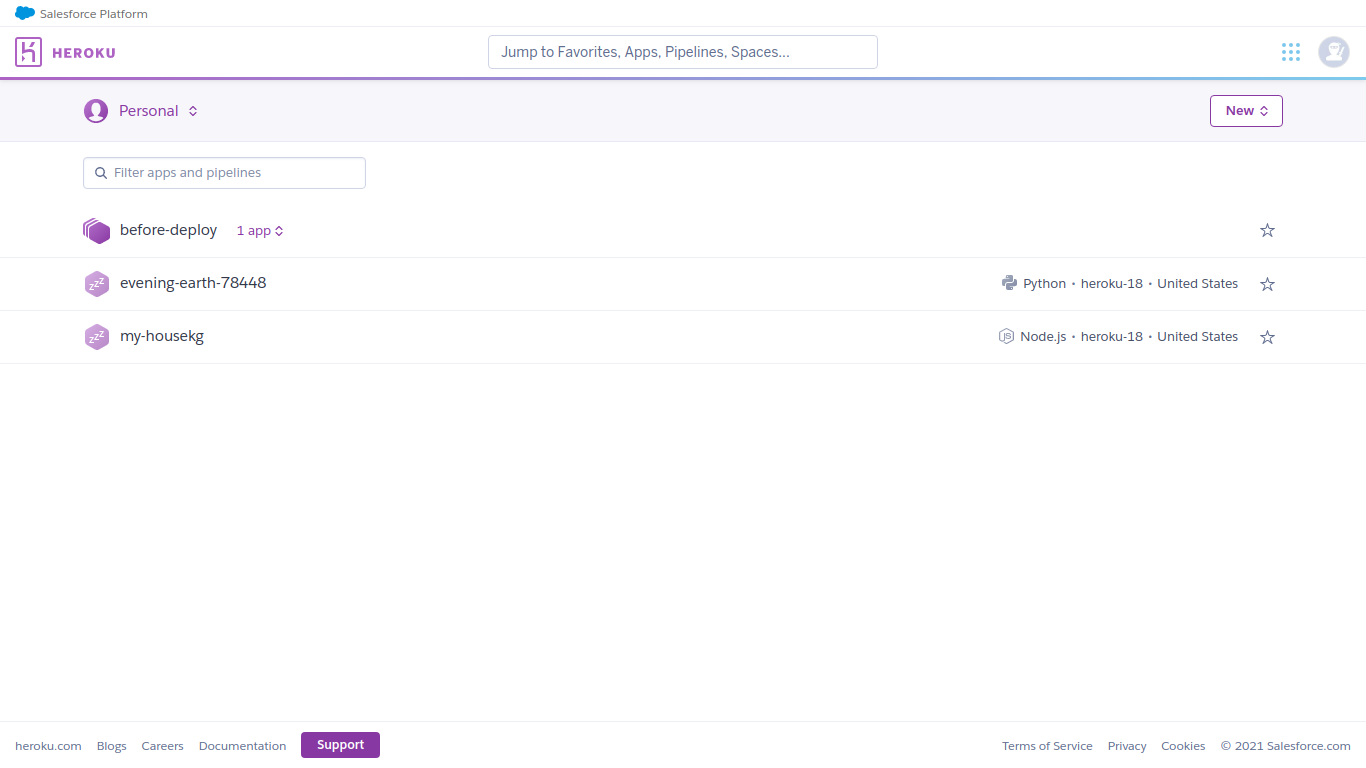Viewport: 1366px width, 768px height.
Task: Click the evening-earth-78448 sleeping app icon
Action: point(96,284)
